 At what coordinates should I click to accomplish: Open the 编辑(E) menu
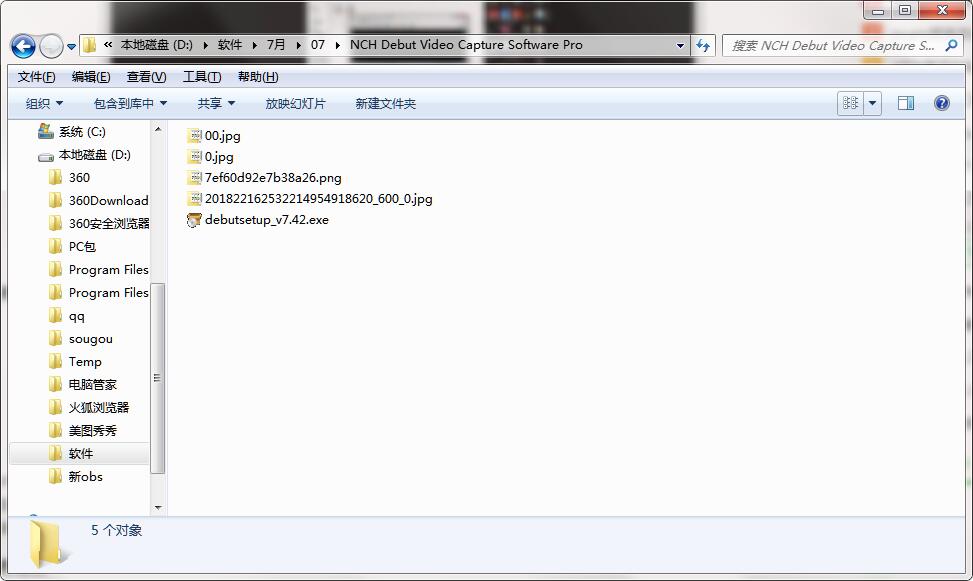click(91, 76)
